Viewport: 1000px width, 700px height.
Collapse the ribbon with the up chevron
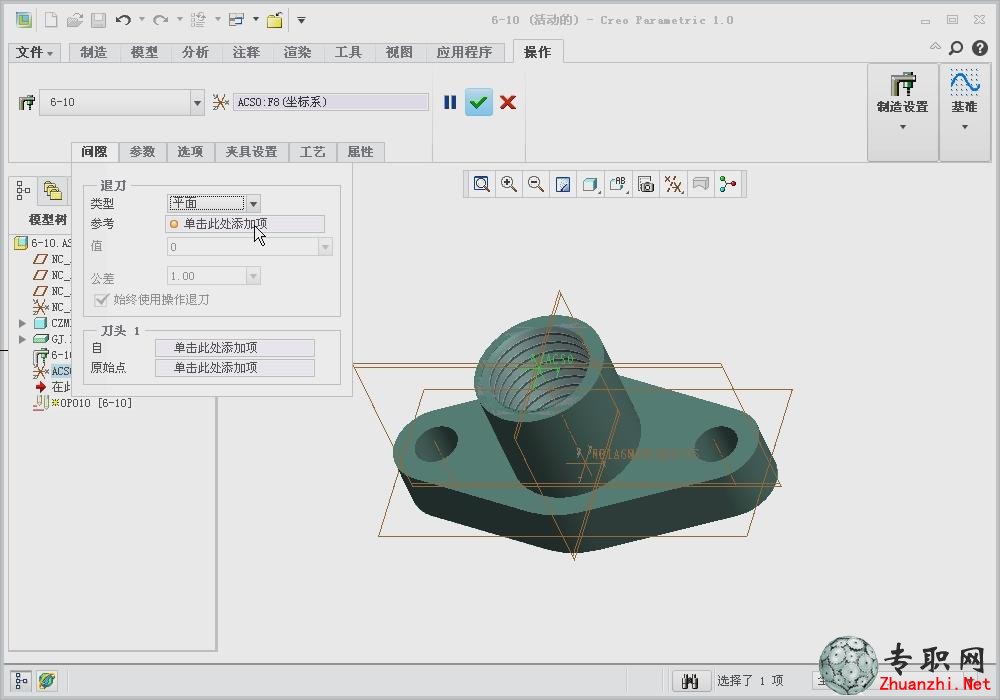point(935,47)
